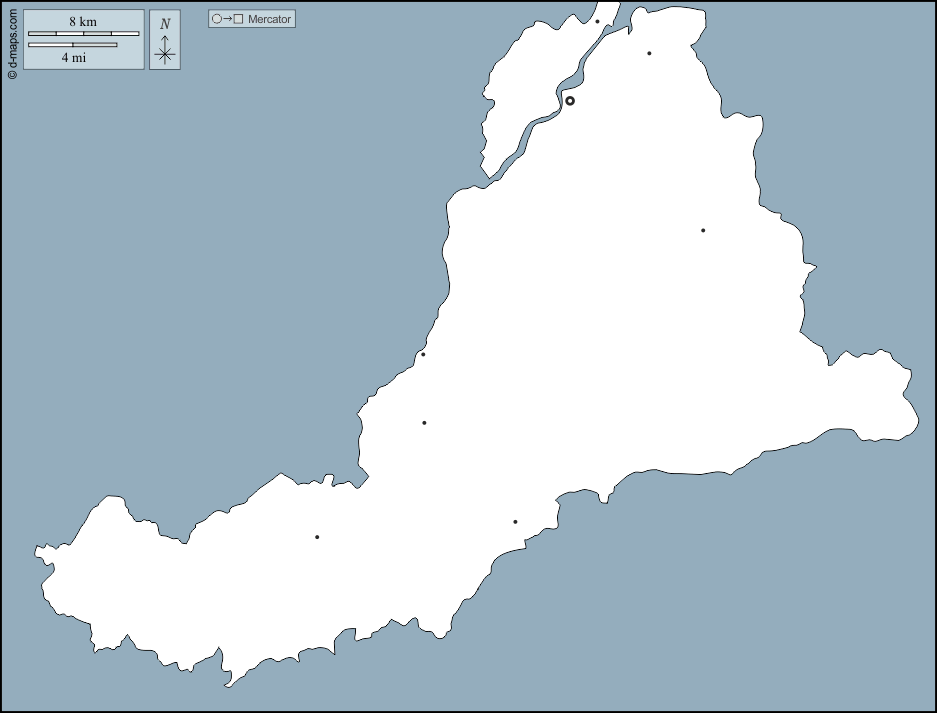Click the square icon beside Mercator
This screenshot has width=937, height=713.
238,19
